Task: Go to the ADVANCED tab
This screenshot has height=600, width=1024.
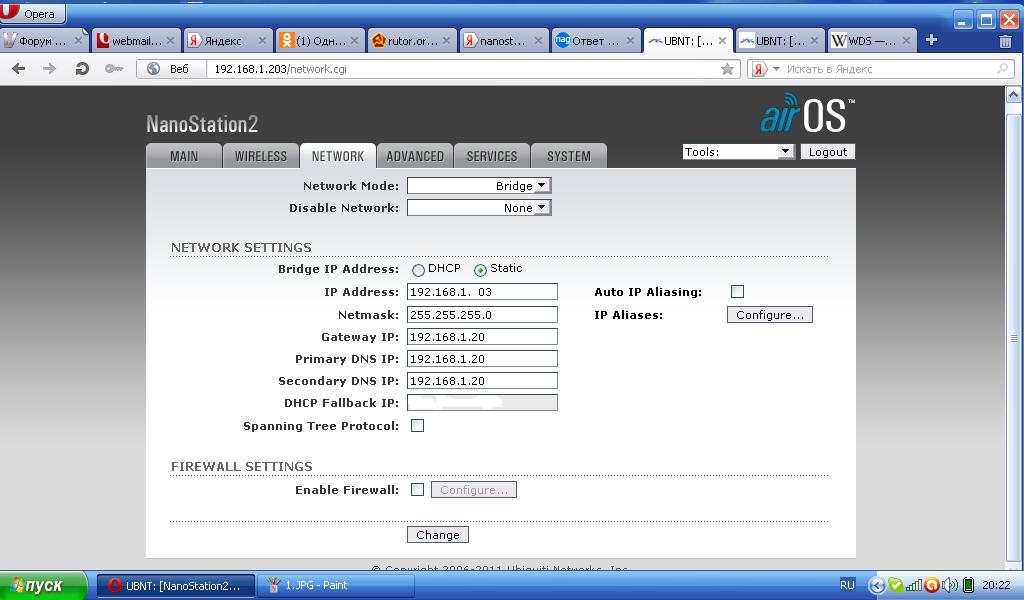Action: coord(415,156)
